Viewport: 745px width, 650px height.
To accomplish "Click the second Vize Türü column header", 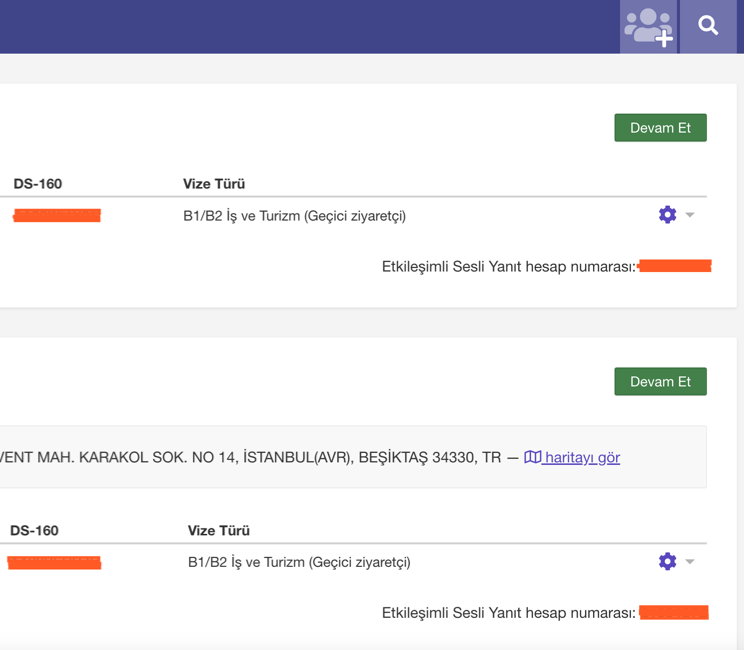I will (219, 530).
